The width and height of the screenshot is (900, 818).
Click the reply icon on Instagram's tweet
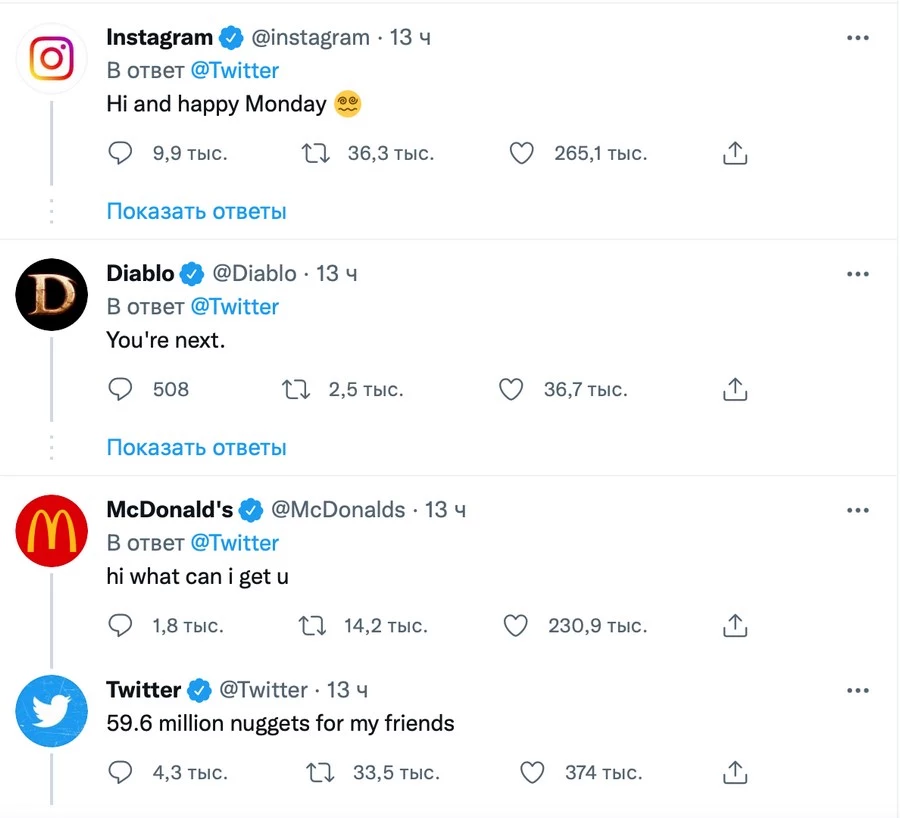pos(120,153)
